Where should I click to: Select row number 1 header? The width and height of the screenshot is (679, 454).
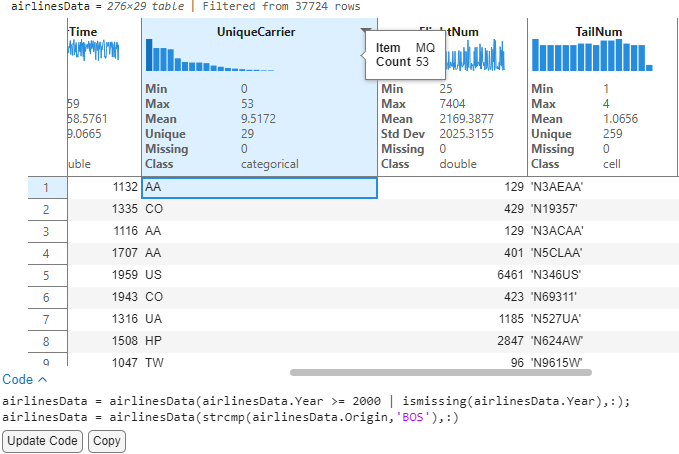tap(45, 187)
